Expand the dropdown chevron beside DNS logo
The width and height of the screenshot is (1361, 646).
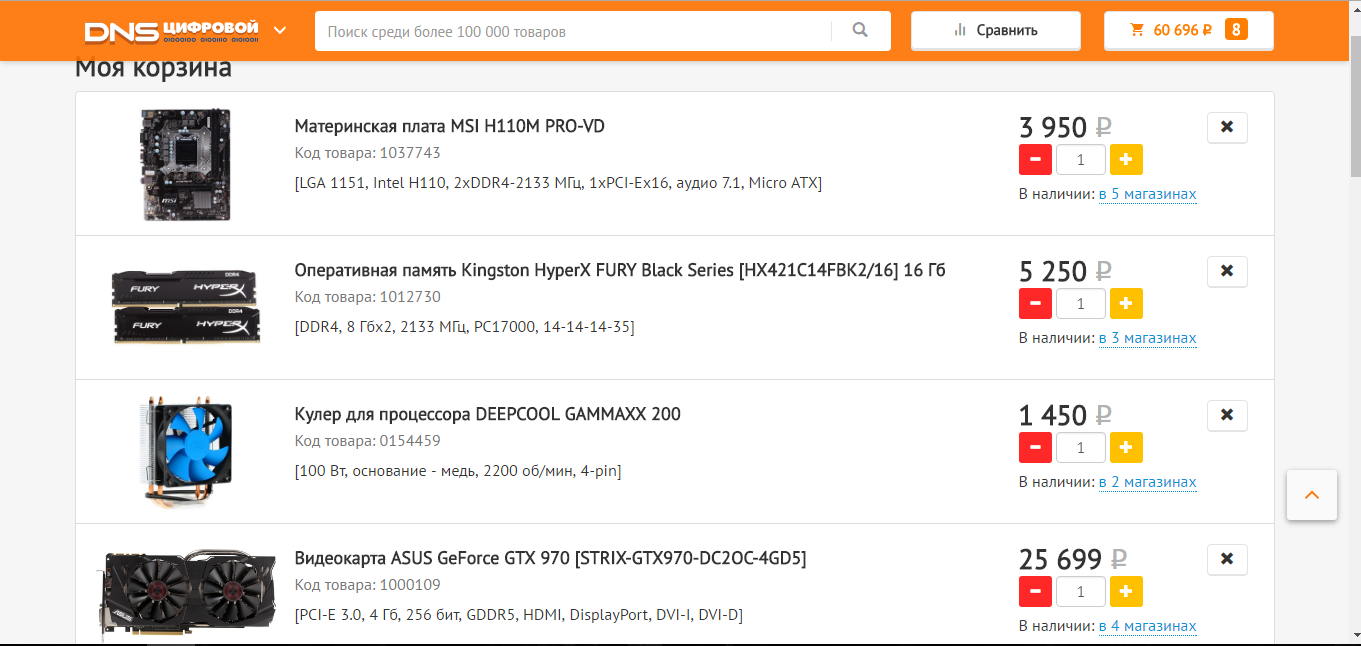280,30
